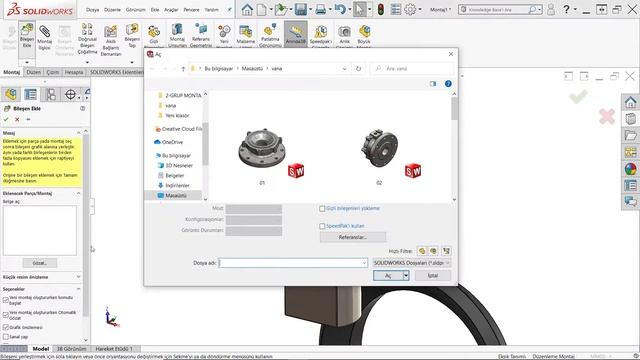
Task: Check the Sanal yap checkbox
Action: pyautogui.click(x=6, y=337)
